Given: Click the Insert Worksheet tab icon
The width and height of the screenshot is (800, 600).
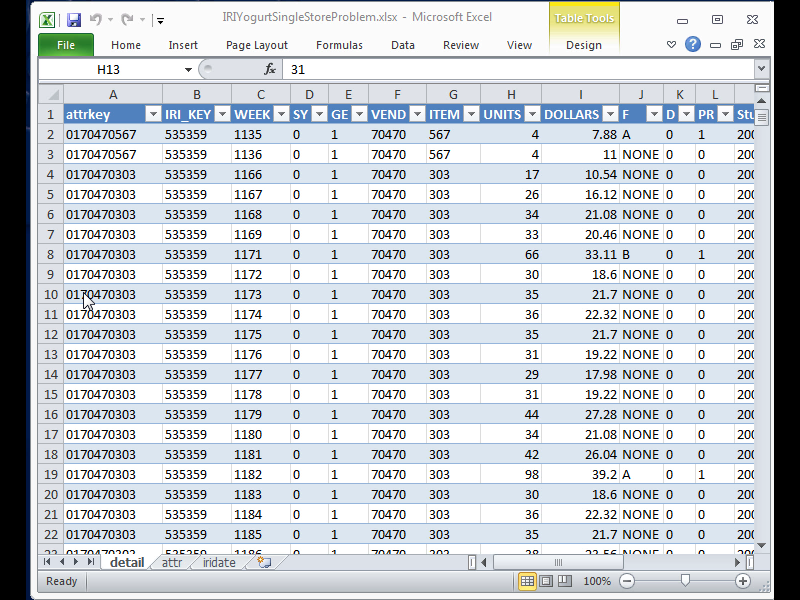Looking at the screenshot, I should [264, 563].
